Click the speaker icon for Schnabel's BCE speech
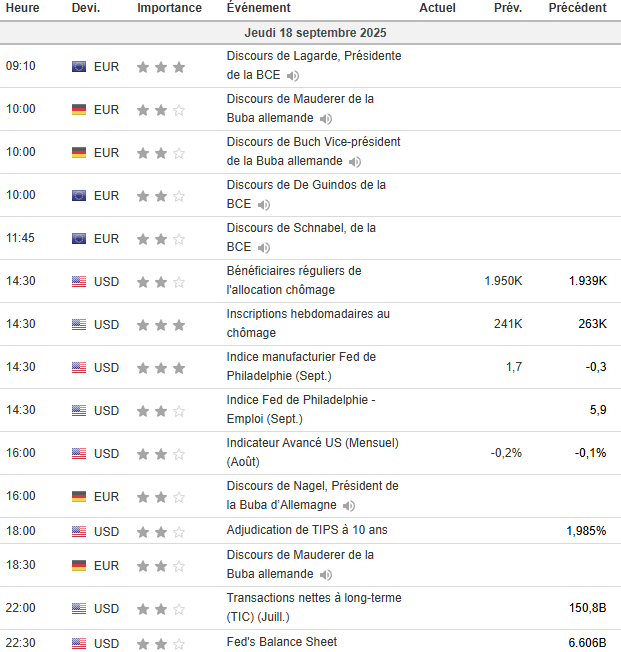The image size is (621, 652). pyautogui.click(x=264, y=248)
